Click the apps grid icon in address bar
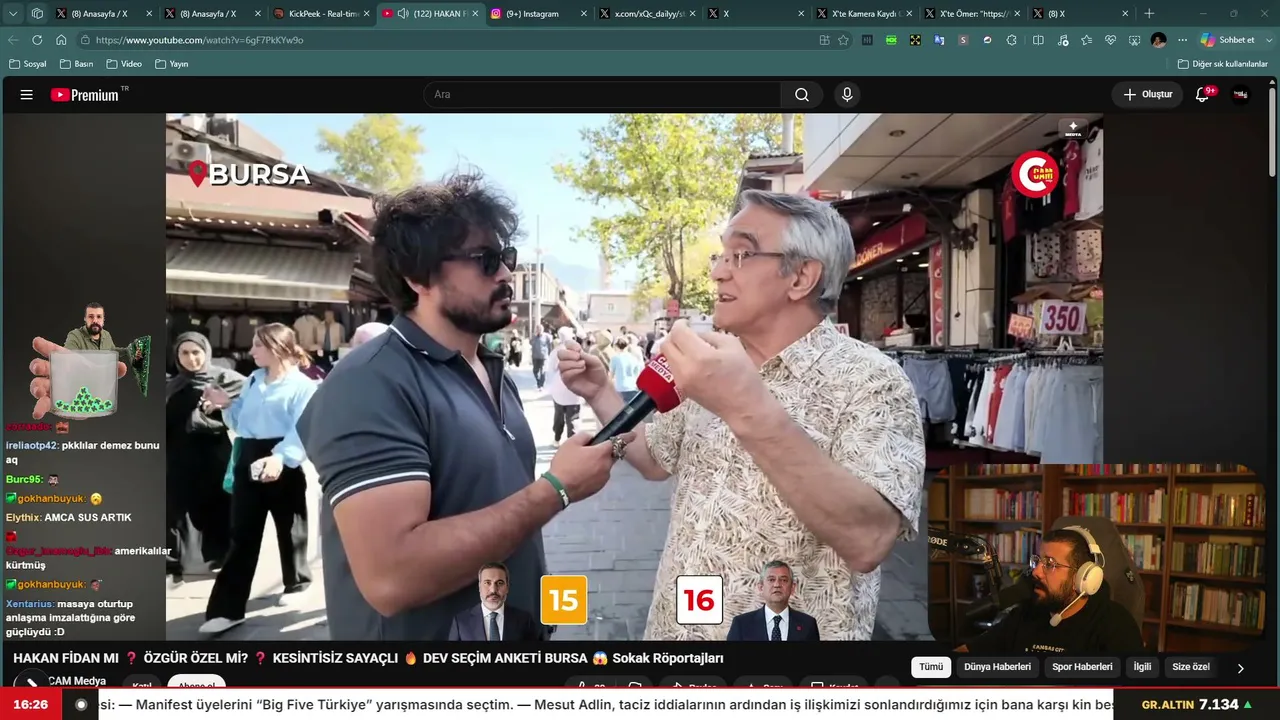The height and width of the screenshot is (720, 1280). (824, 40)
